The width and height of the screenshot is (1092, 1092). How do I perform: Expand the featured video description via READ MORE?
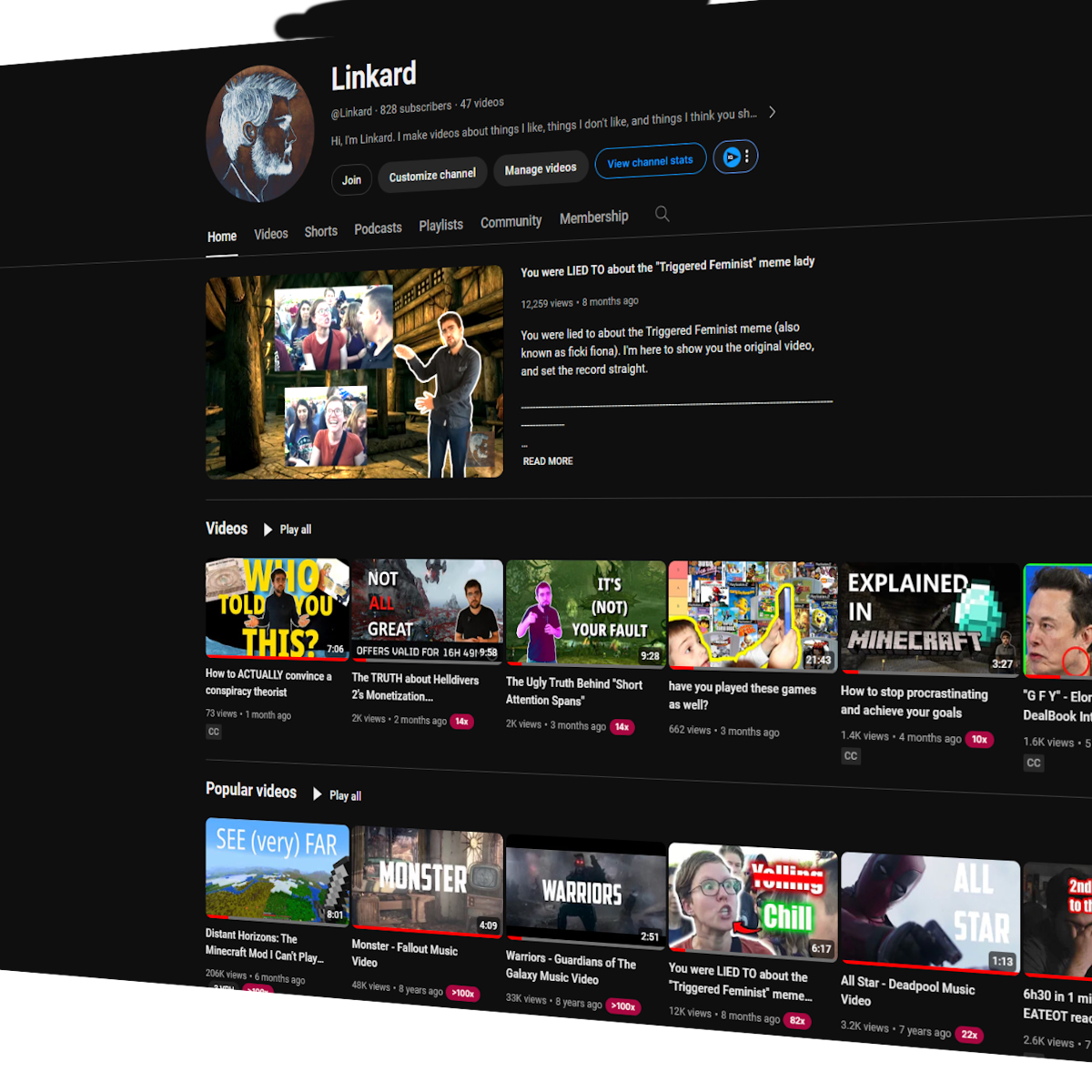pos(548,461)
